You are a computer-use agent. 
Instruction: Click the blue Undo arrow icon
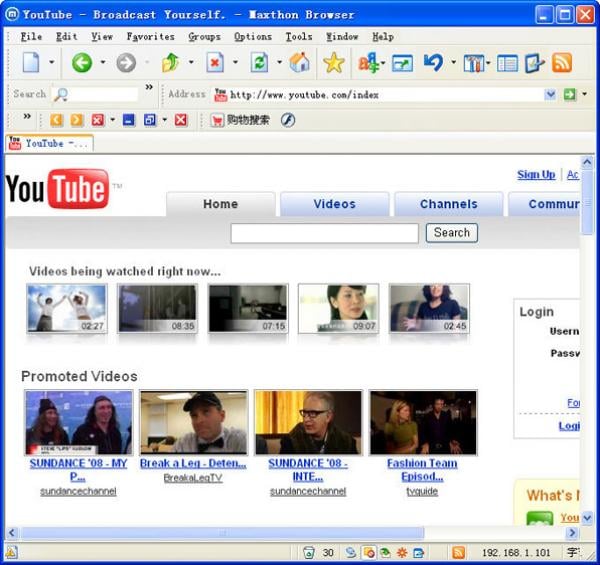coord(433,63)
